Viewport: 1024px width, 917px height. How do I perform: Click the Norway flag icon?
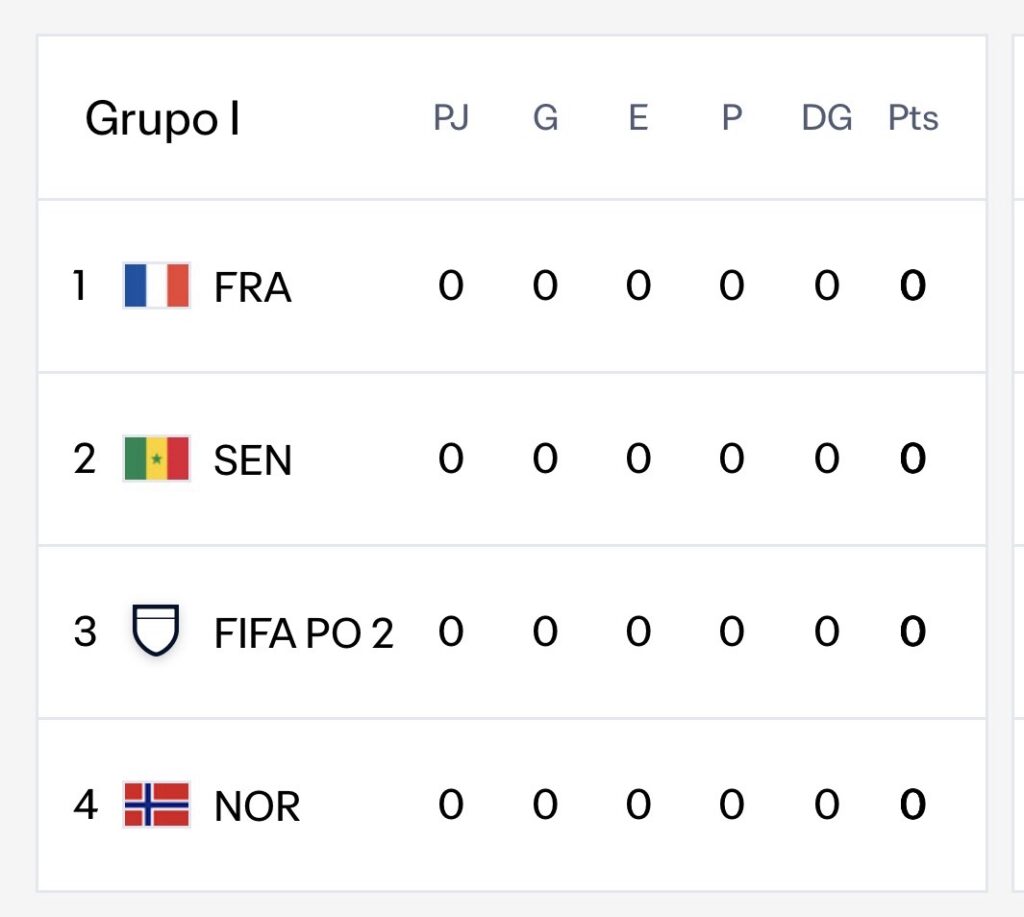tap(157, 805)
